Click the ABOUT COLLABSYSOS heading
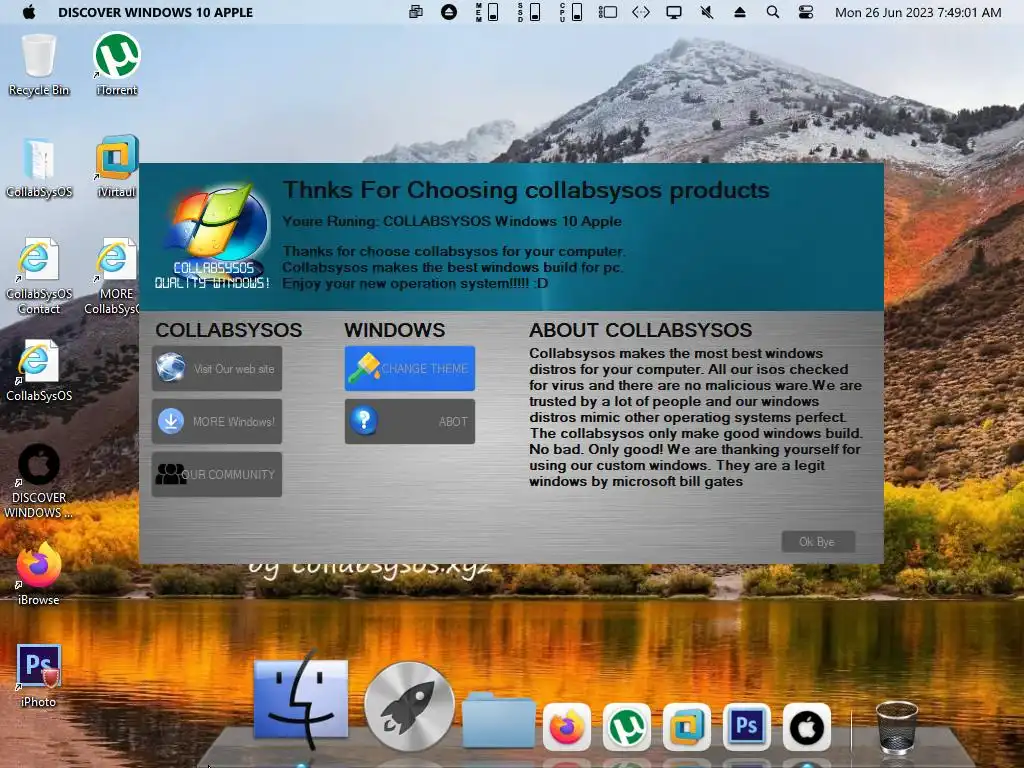 pos(641,330)
